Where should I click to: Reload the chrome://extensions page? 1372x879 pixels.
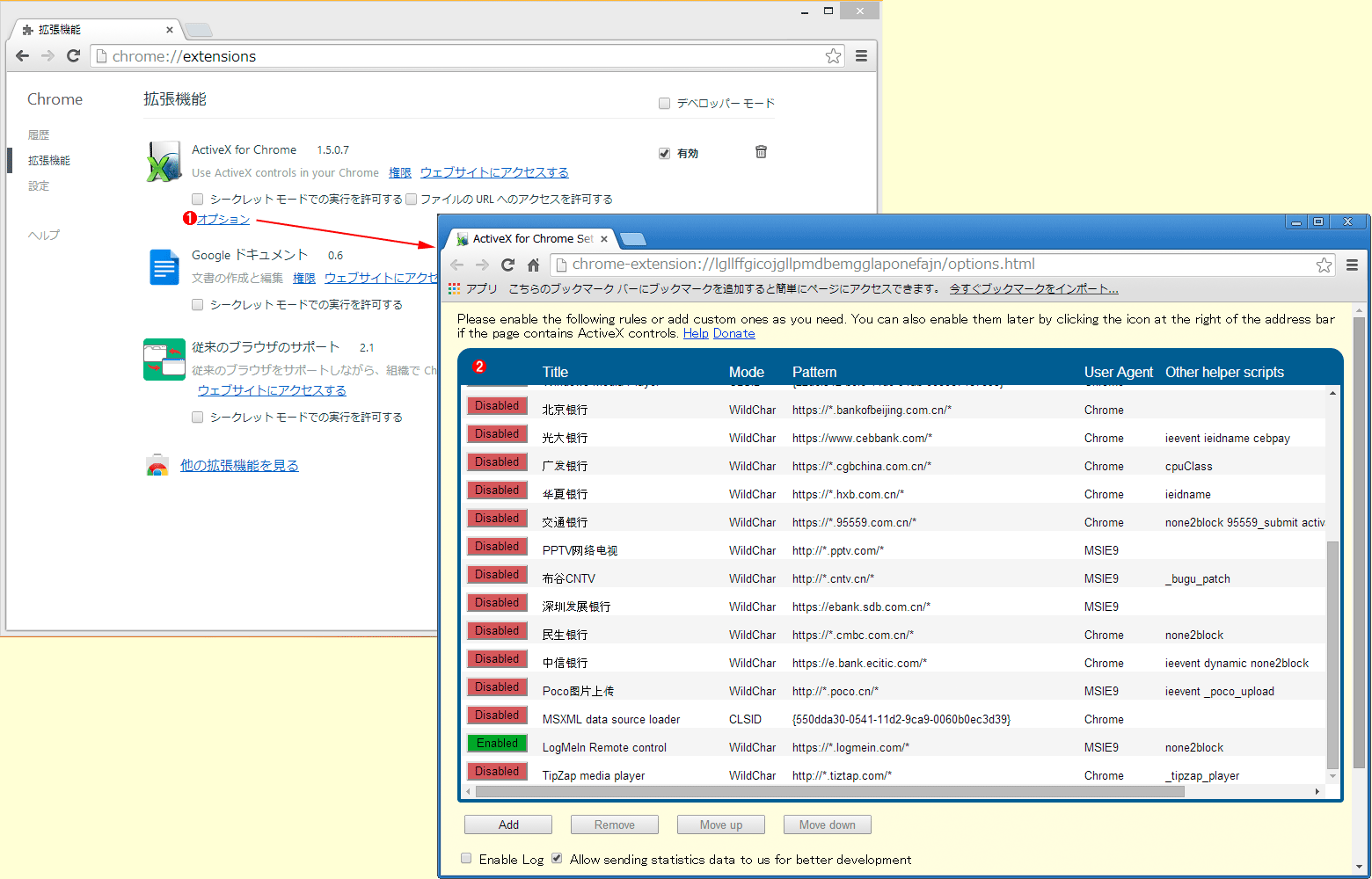pos(73,55)
